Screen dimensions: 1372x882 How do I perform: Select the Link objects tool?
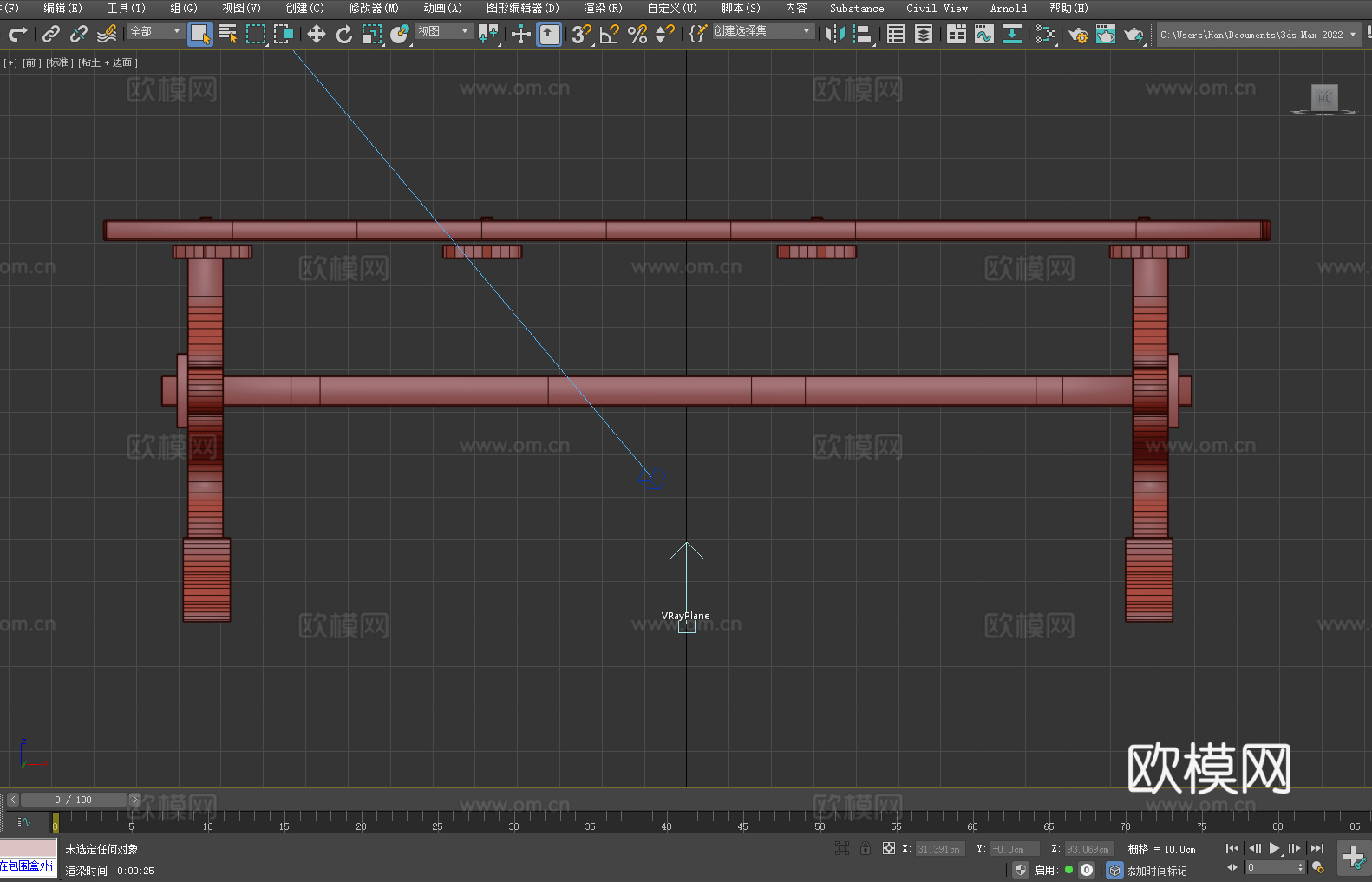[x=51, y=34]
